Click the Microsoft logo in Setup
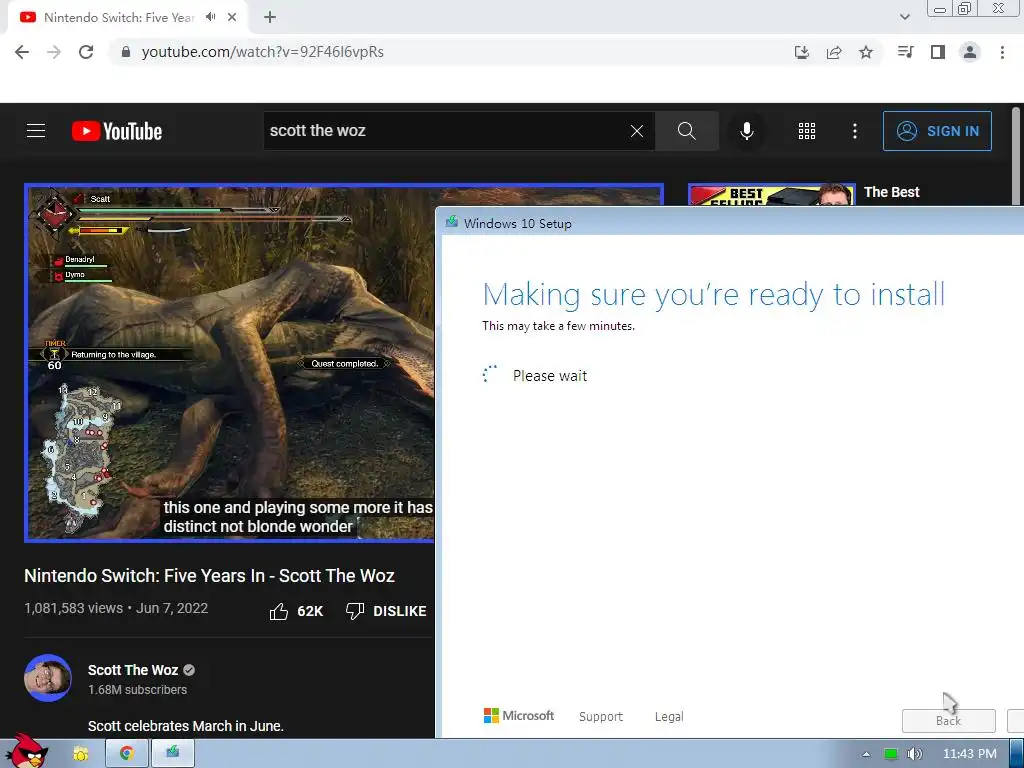Screen dimensions: 1024x768 [519, 716]
